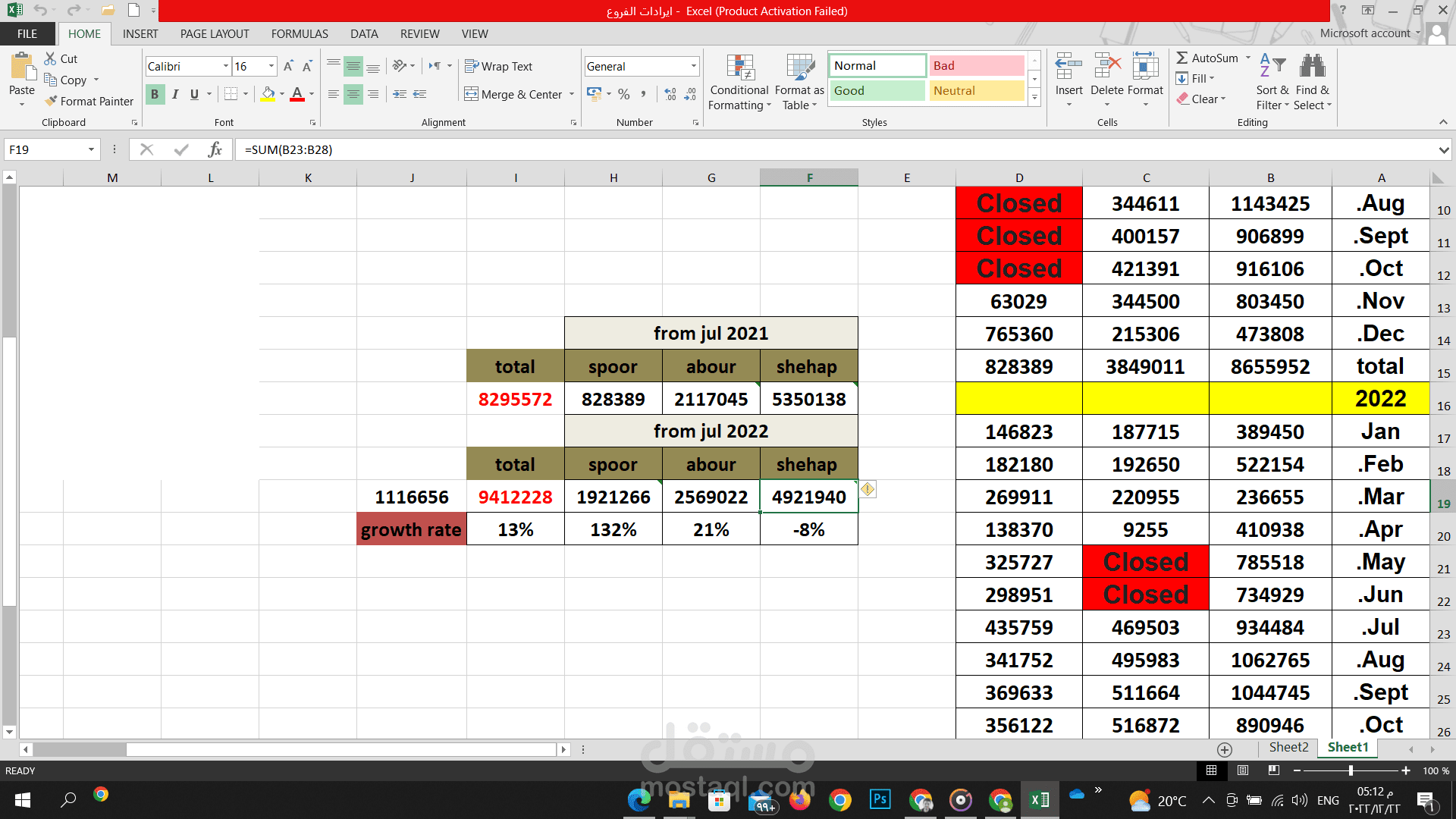Toggle Wrap Text
Screen dimensions: 1456x819
coord(498,67)
